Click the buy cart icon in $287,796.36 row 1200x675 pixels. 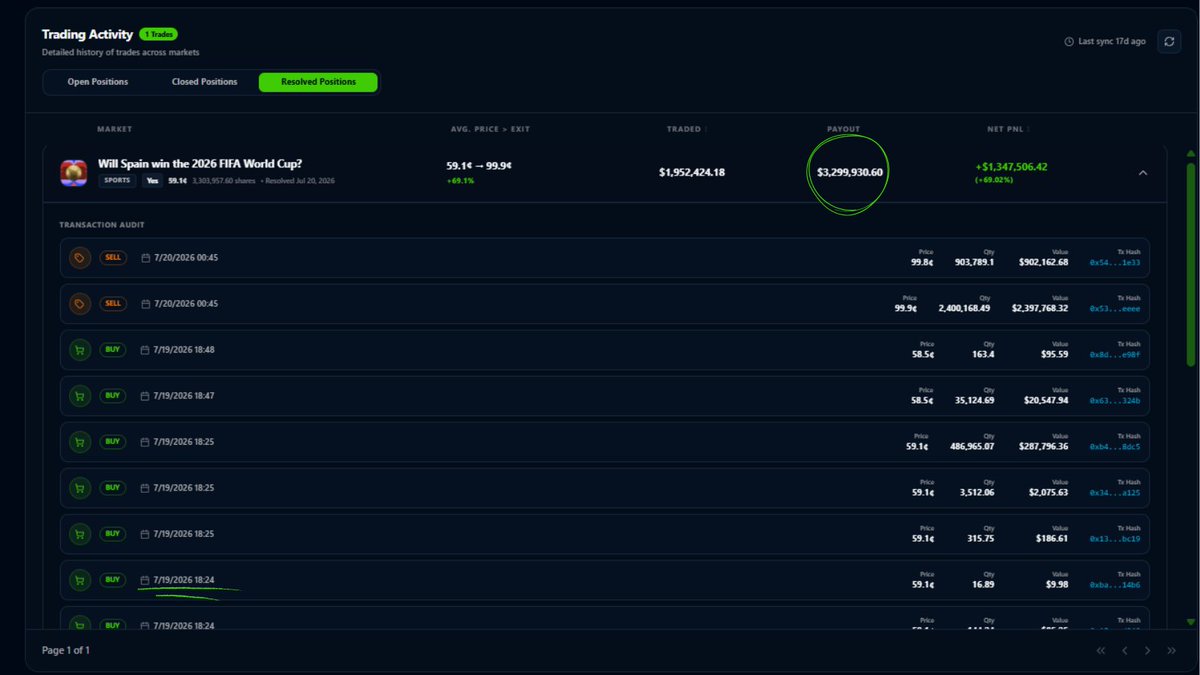coord(80,442)
